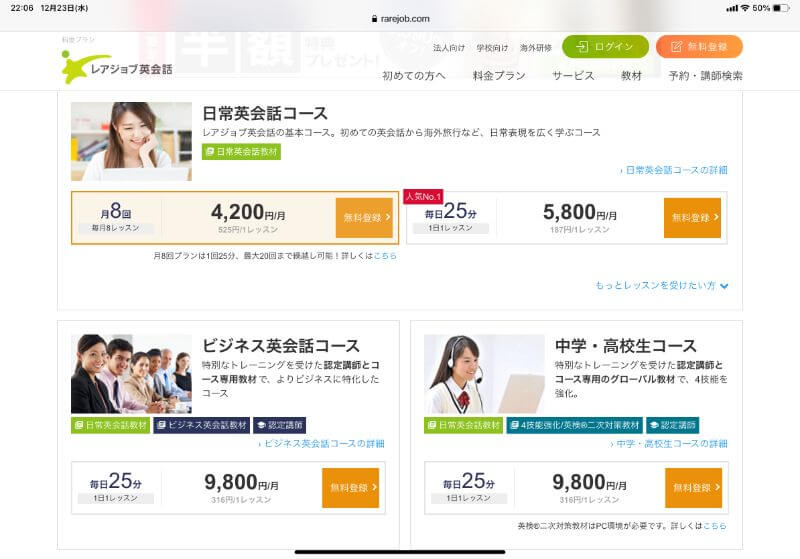Open こちら link about 英検二次対策教材 PC環境
Image resolution: width=800 pixels, height=559 pixels.
pos(714,526)
